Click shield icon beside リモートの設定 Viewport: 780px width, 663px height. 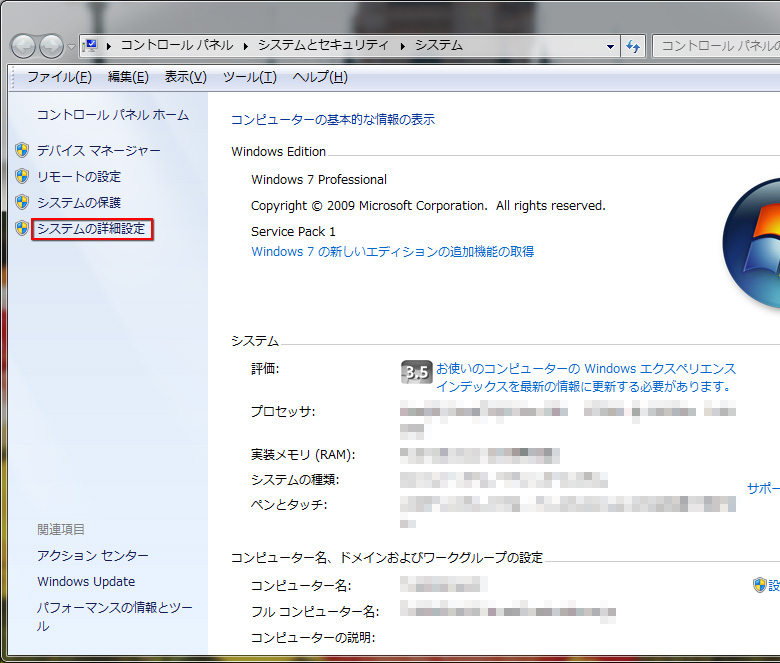[22, 176]
